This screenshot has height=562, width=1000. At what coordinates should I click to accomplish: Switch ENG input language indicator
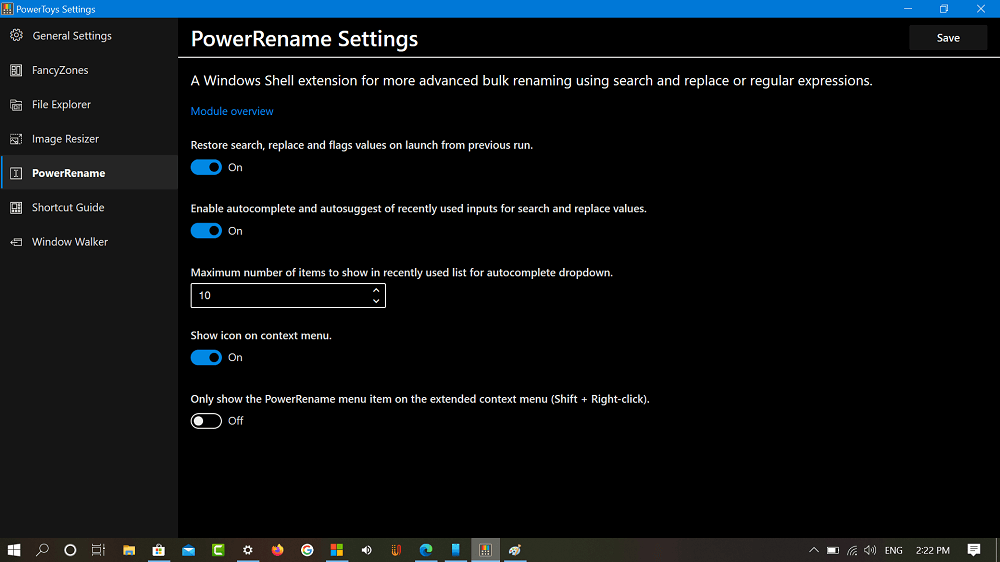pyautogui.click(x=893, y=550)
